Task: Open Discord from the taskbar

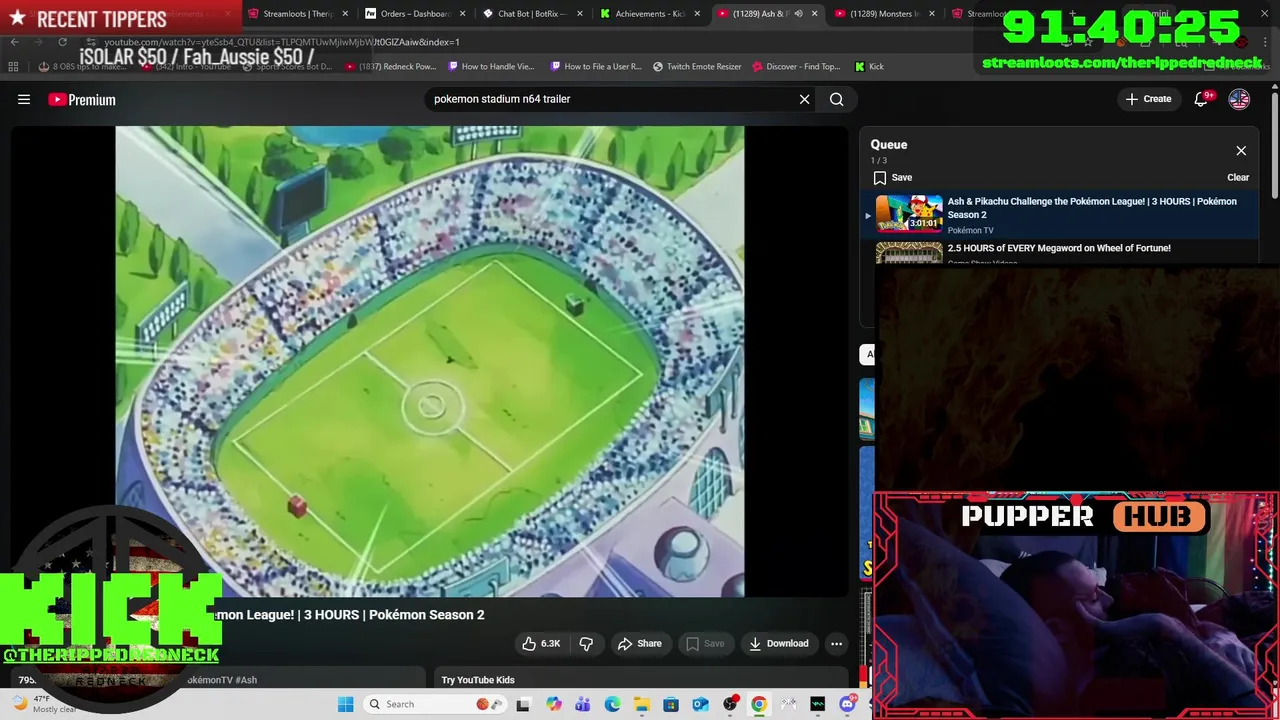Action: [x=848, y=704]
